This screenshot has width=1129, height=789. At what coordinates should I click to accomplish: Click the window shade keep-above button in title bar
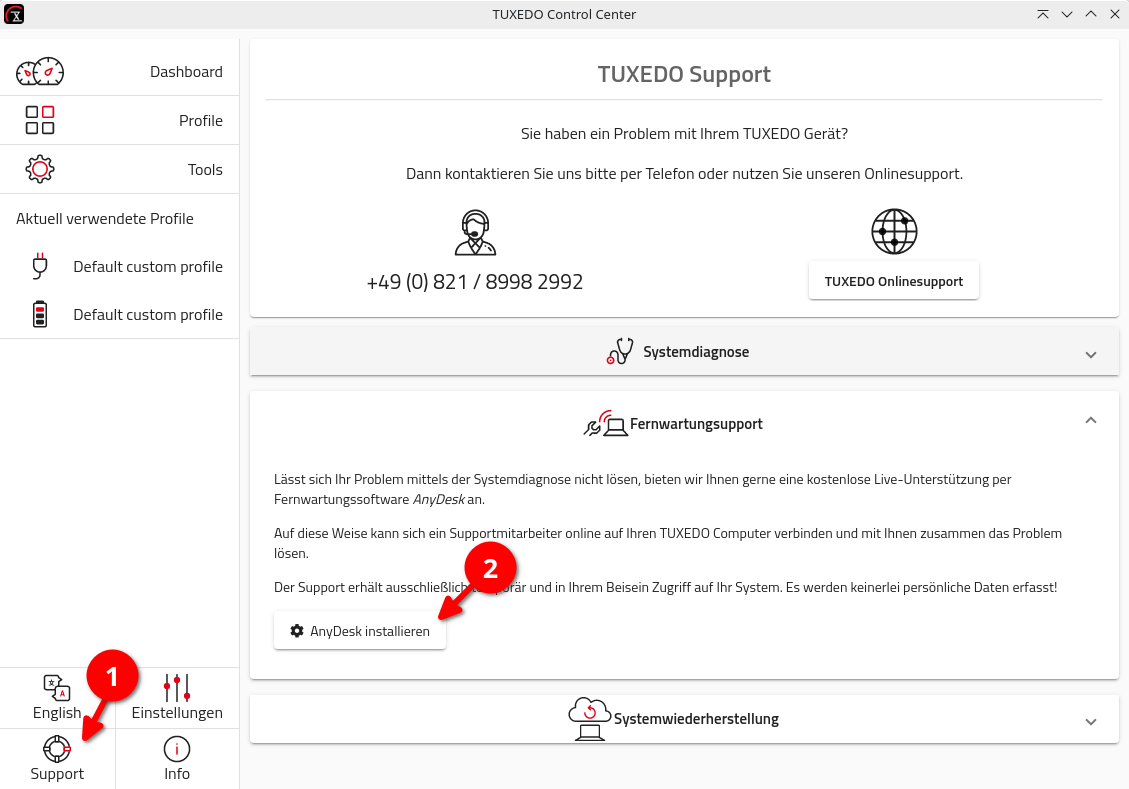(1043, 14)
